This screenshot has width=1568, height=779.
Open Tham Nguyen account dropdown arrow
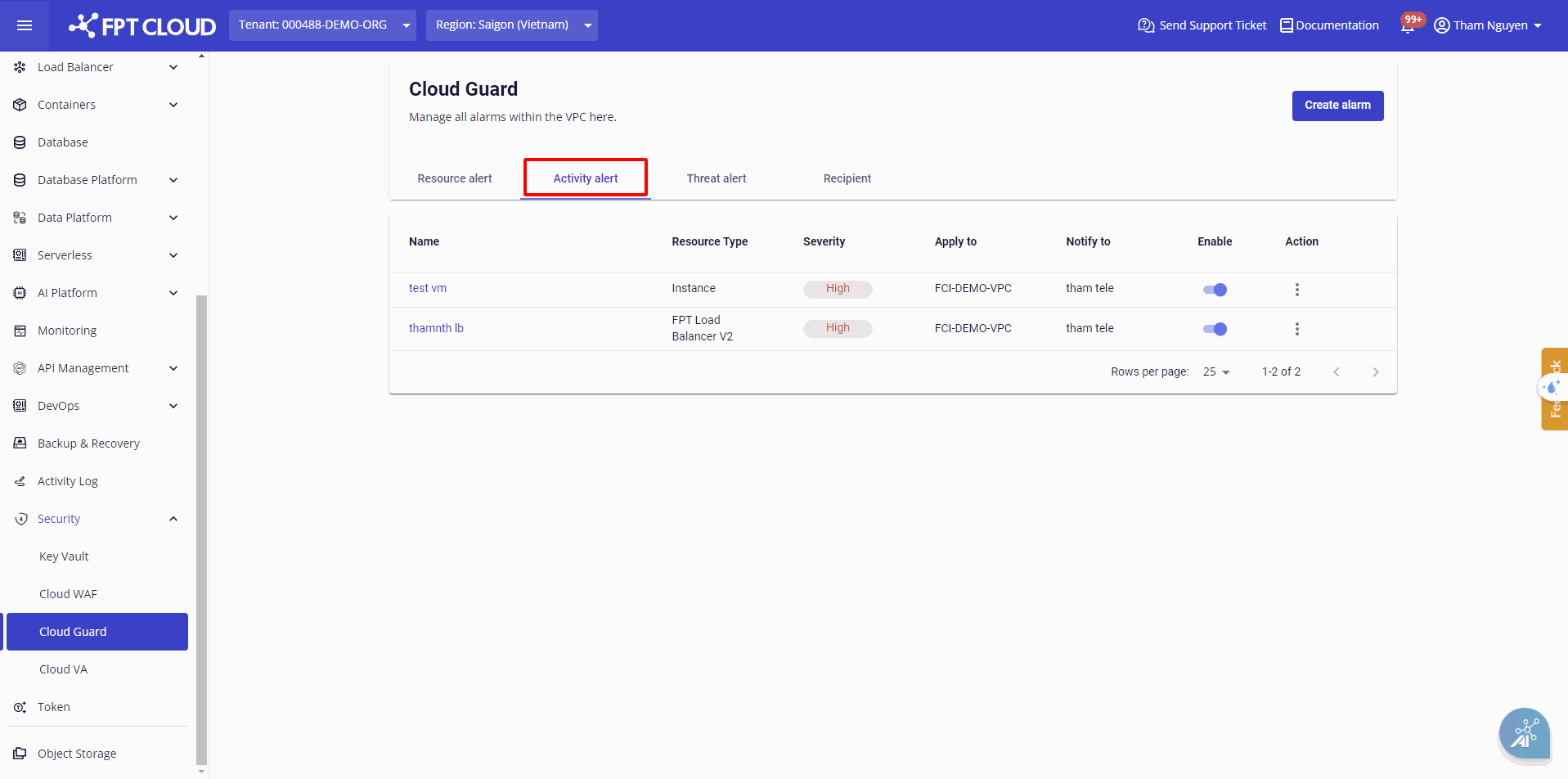click(1538, 26)
